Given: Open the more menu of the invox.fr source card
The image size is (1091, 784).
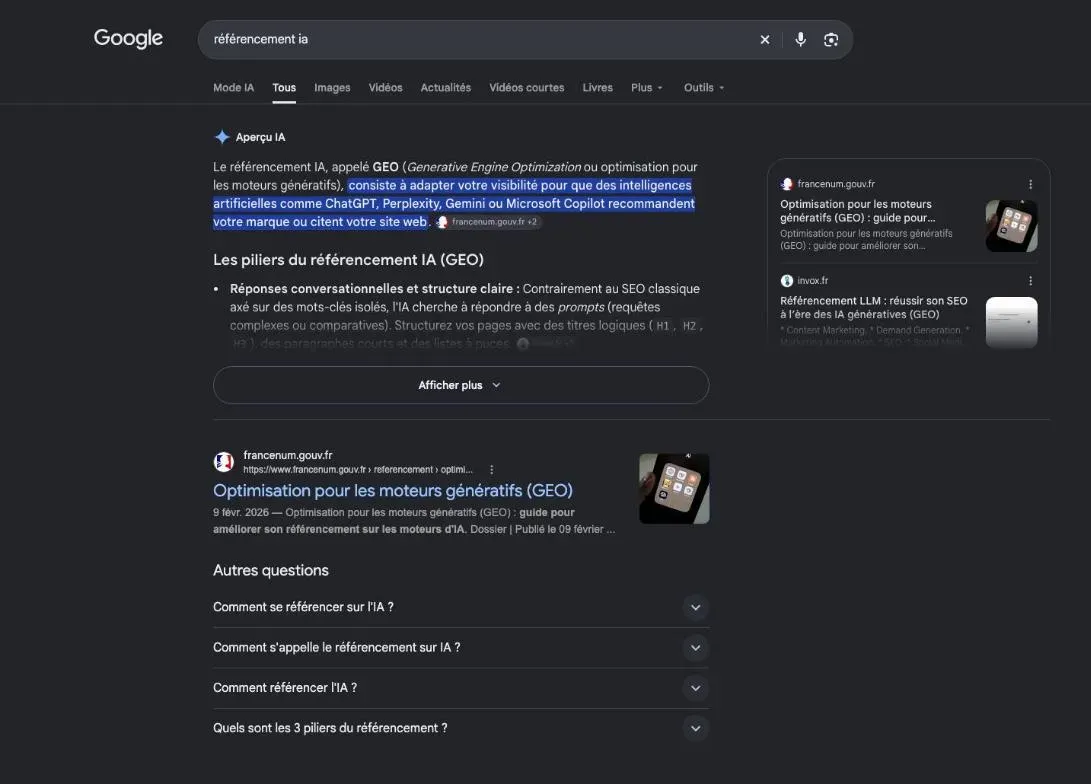Looking at the screenshot, I should pyautogui.click(x=1030, y=281).
